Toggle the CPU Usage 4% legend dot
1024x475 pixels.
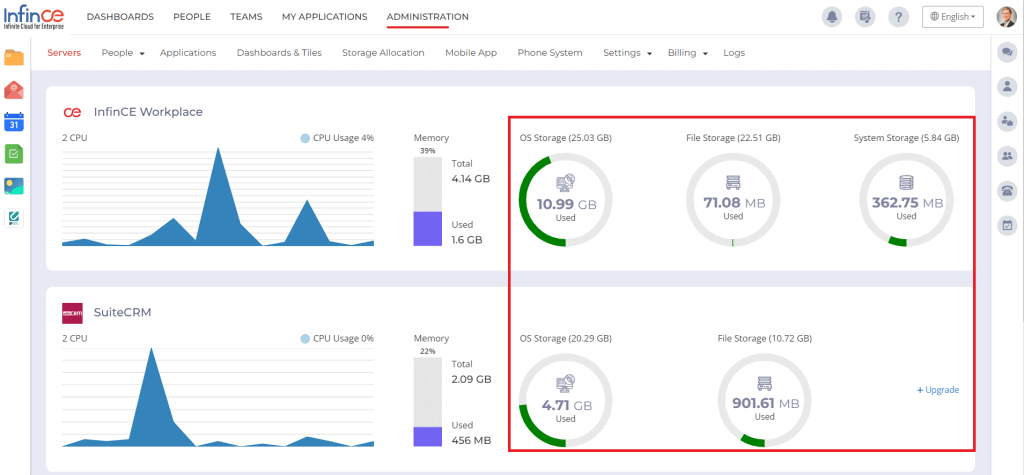(305, 138)
